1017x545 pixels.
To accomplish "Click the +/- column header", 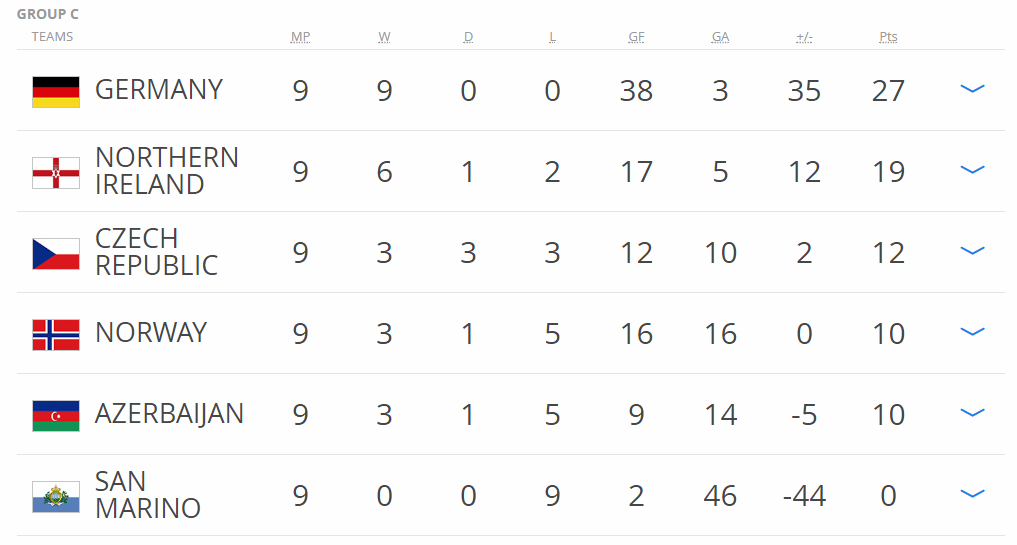I will pyautogui.click(x=804, y=38).
